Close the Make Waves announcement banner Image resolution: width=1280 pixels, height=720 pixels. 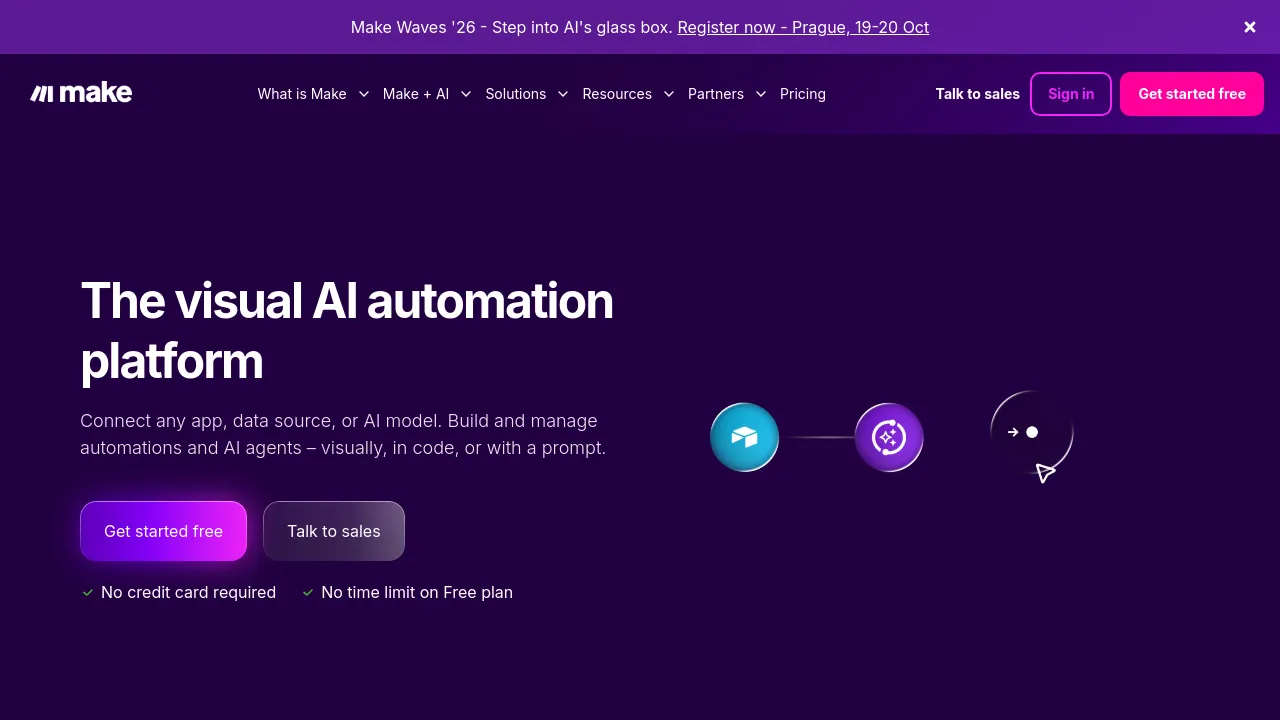point(1250,27)
